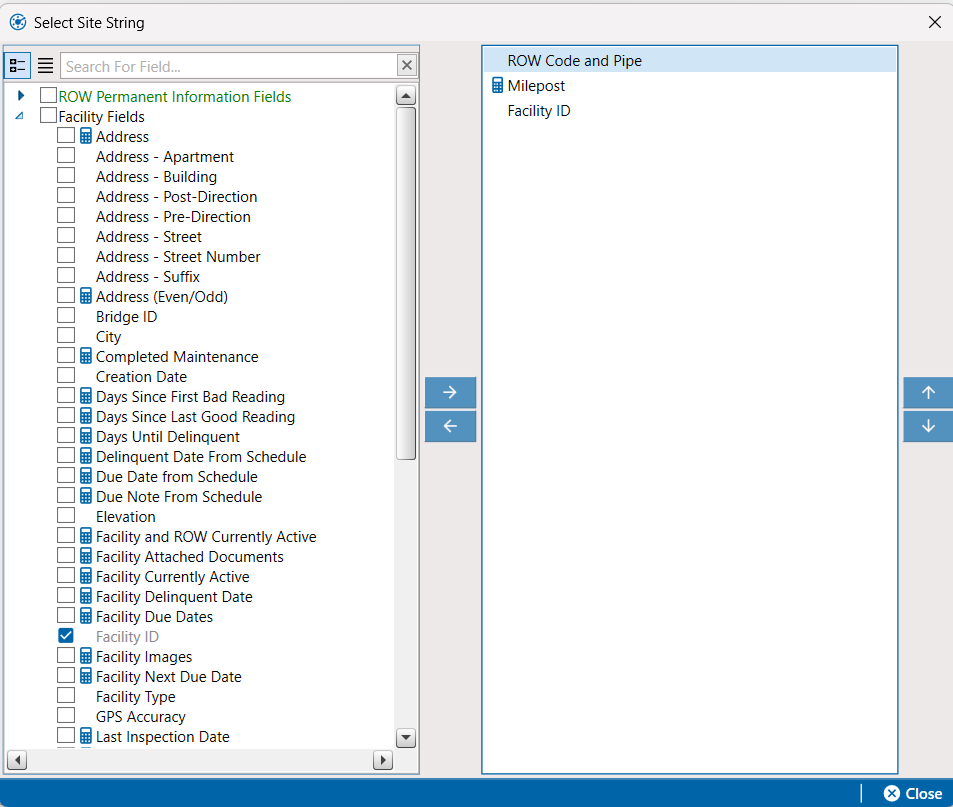Enable the City field
Screen dimensions: 953x807
[x=65, y=336]
